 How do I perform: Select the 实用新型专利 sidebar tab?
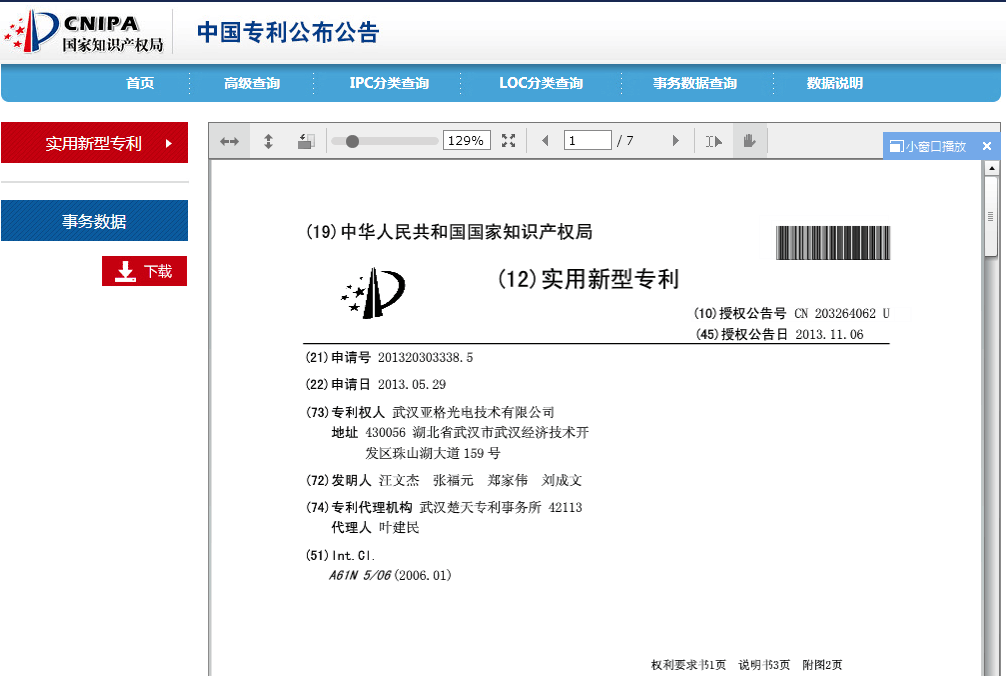(x=94, y=142)
